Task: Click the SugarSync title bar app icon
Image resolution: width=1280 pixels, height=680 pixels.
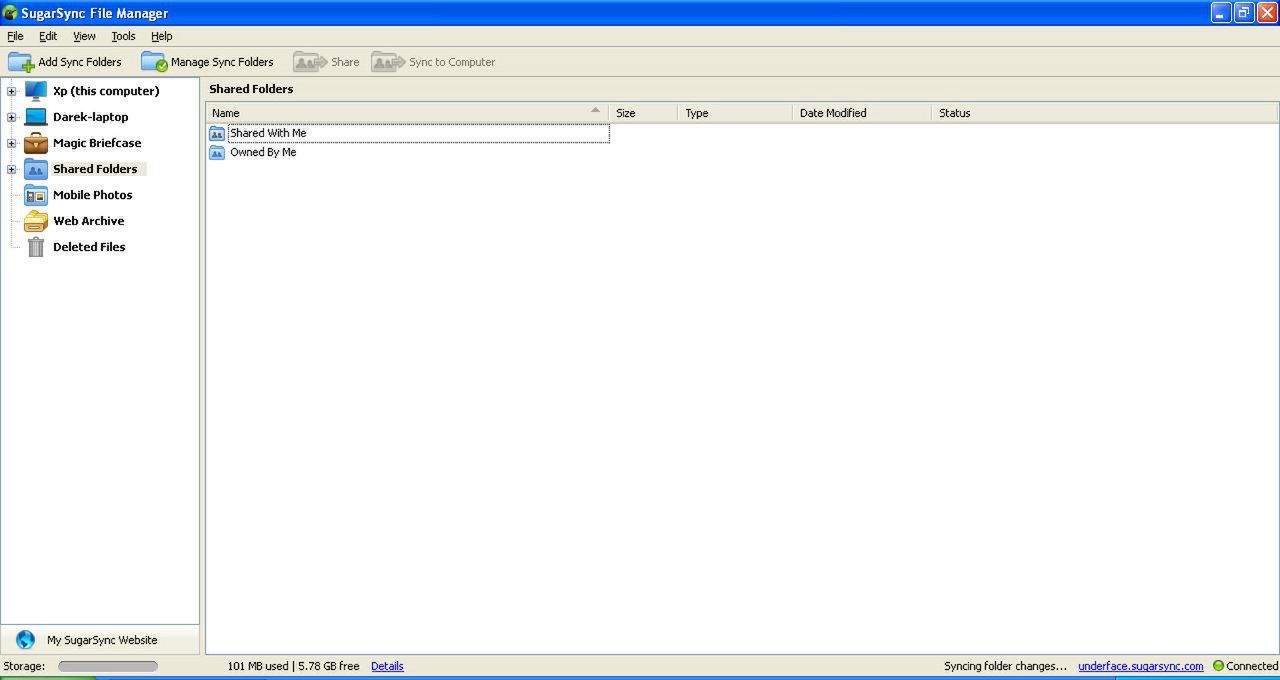Action: (x=10, y=13)
